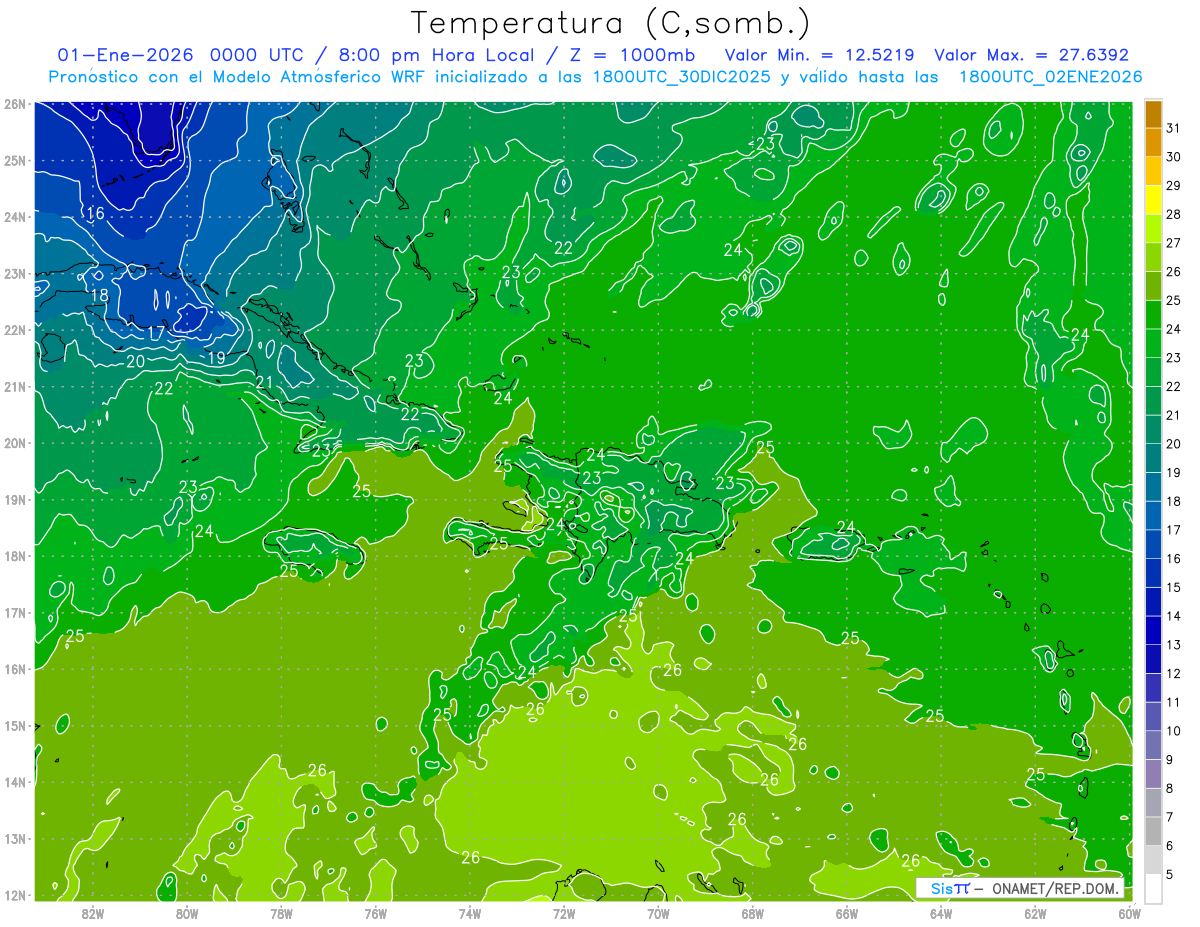Click the '8:00 pm Hora Local' text
Screen dimensions: 1200x927
[438, 55]
